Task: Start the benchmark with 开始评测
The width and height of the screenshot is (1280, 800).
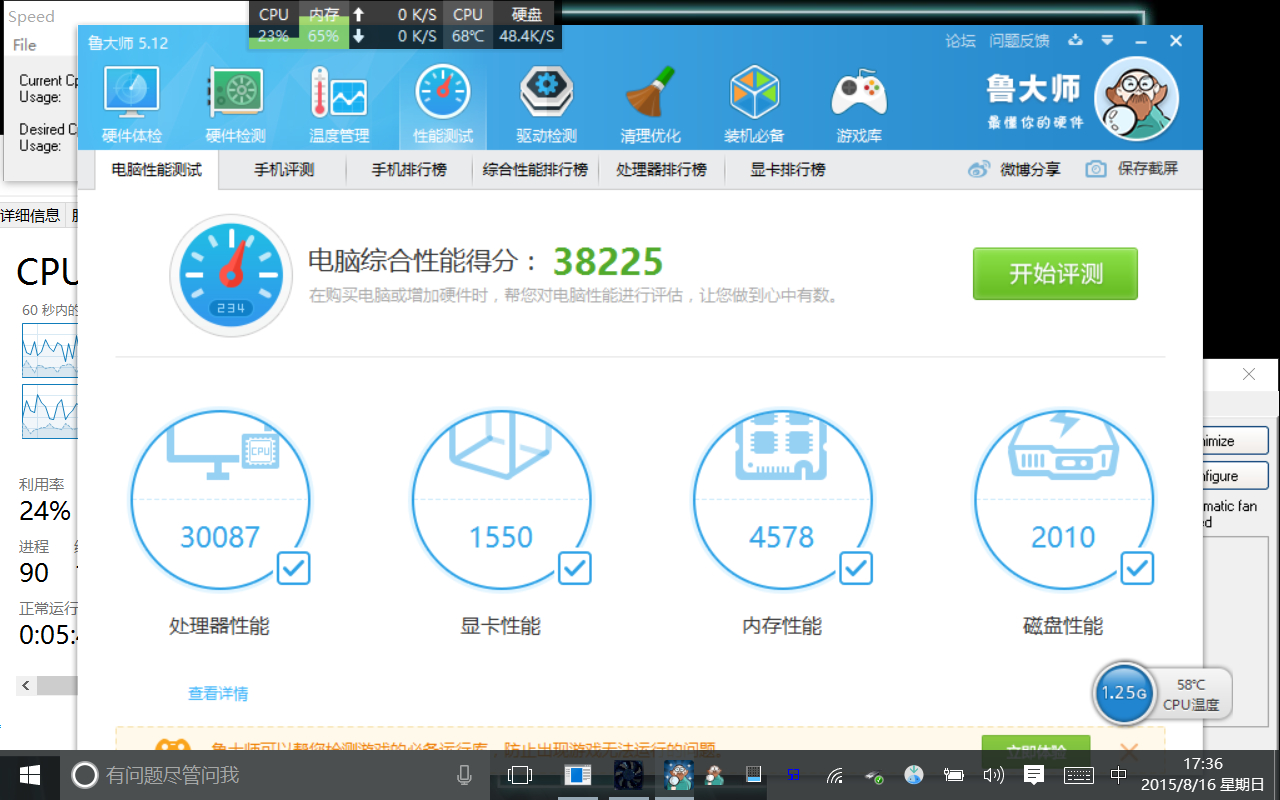Action: tap(1055, 273)
